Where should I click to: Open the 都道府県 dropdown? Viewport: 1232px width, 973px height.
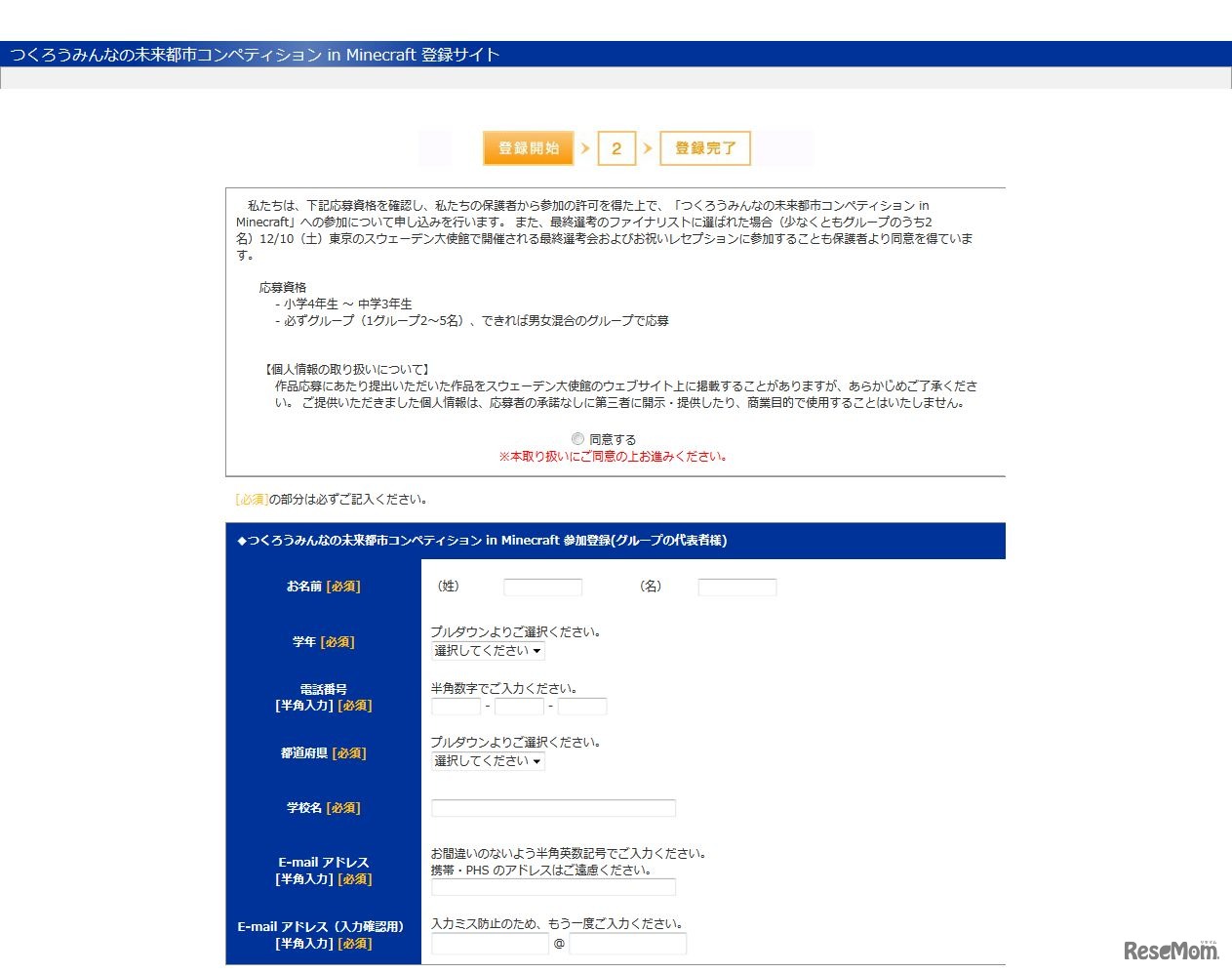pyautogui.click(x=488, y=761)
